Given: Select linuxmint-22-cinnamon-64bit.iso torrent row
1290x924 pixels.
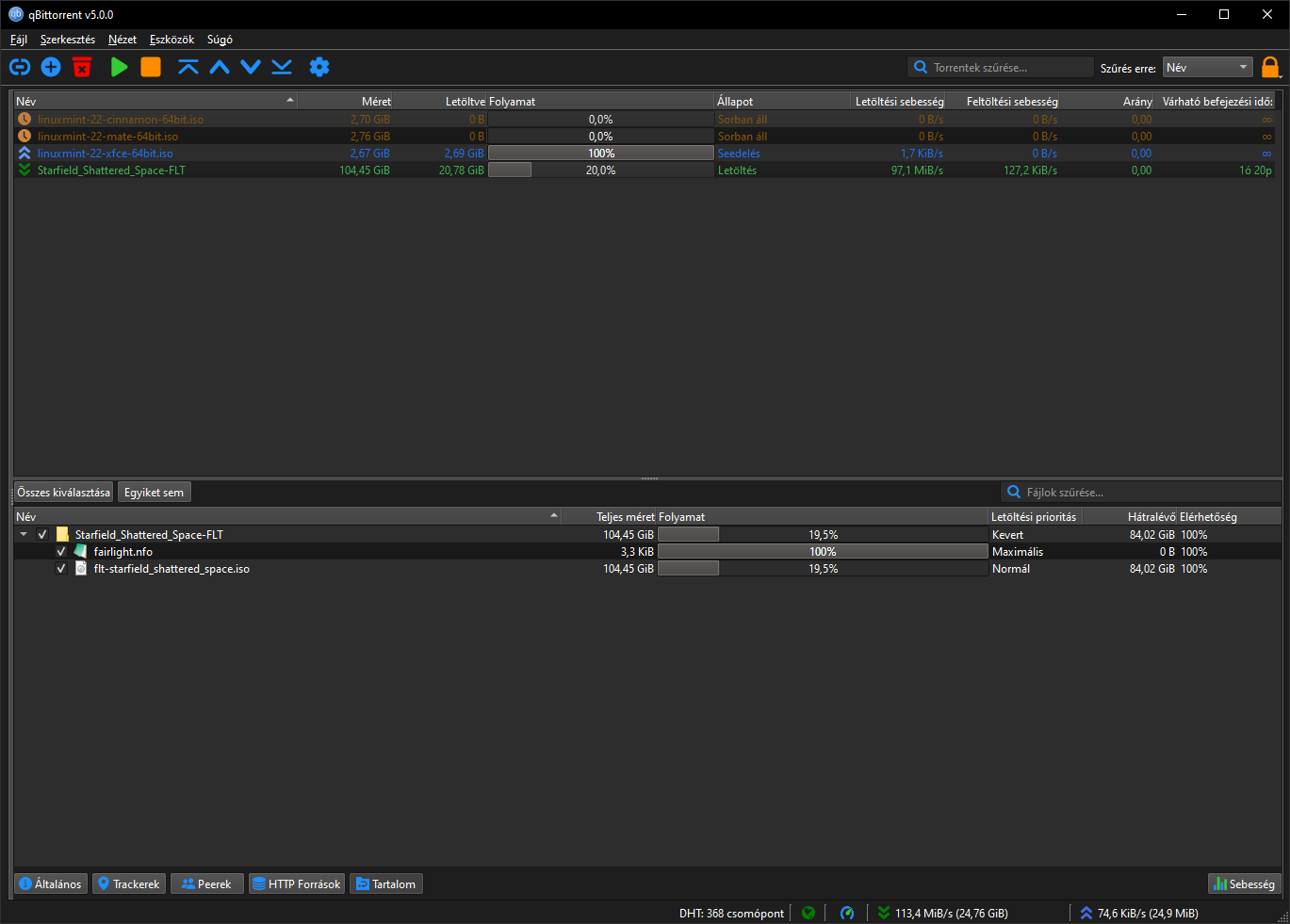Looking at the screenshot, I should click(x=645, y=119).
